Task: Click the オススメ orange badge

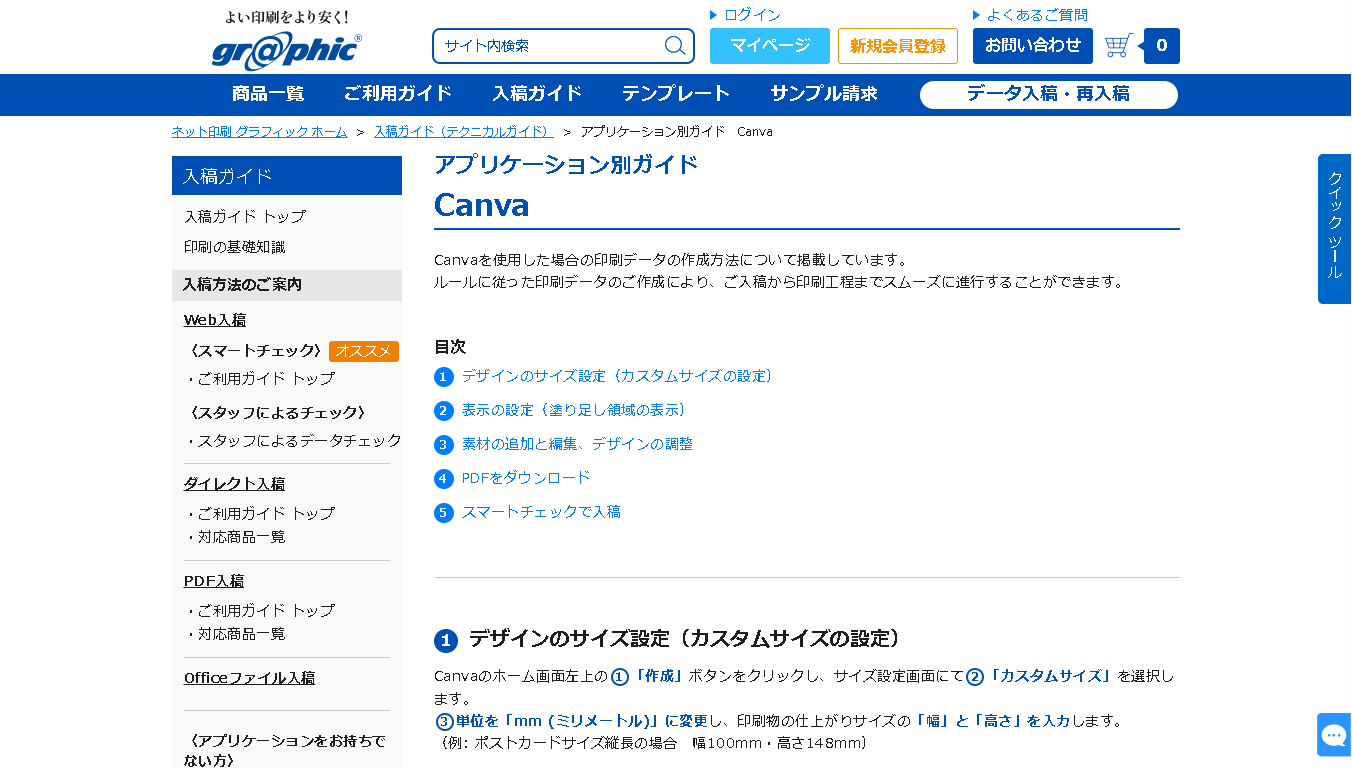Action: click(x=364, y=351)
